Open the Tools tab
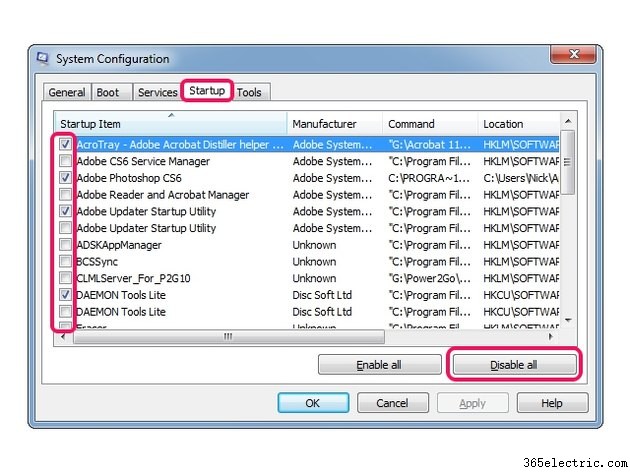 (x=249, y=92)
